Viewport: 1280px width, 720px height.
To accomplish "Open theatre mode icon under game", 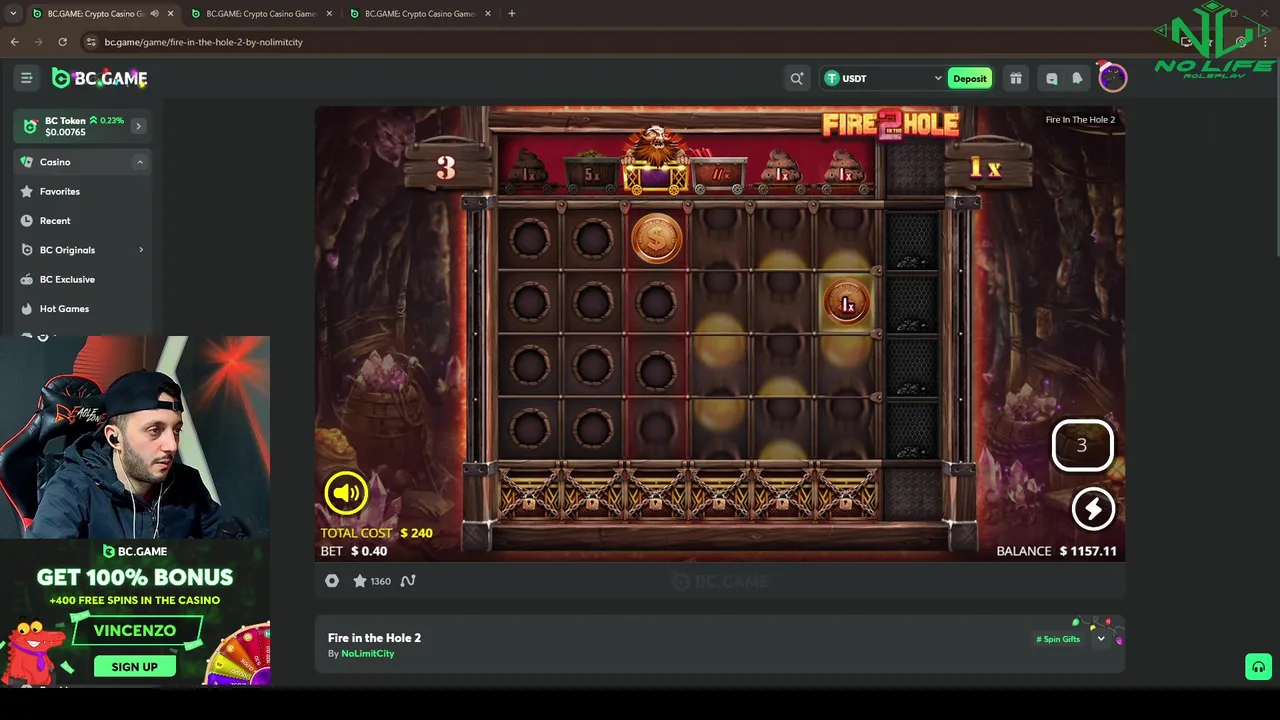I will pos(332,581).
